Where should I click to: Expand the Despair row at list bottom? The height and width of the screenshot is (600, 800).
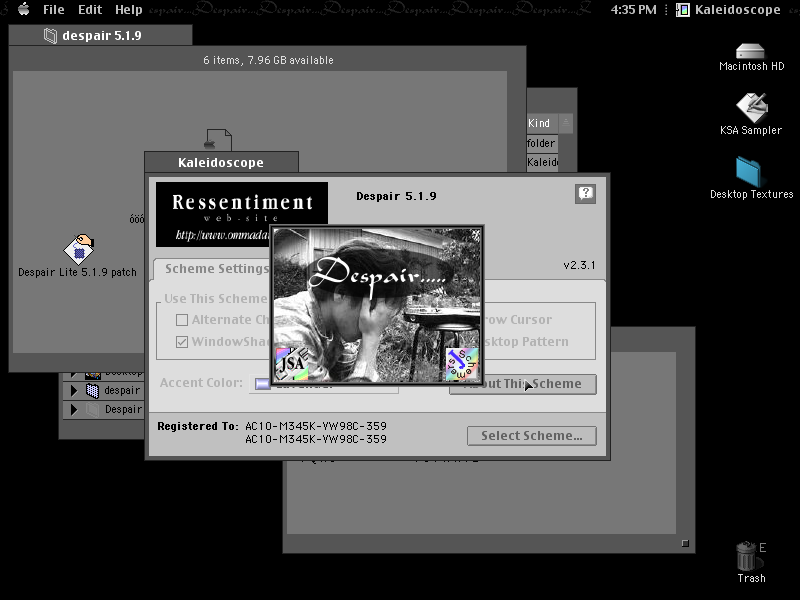click(x=74, y=410)
